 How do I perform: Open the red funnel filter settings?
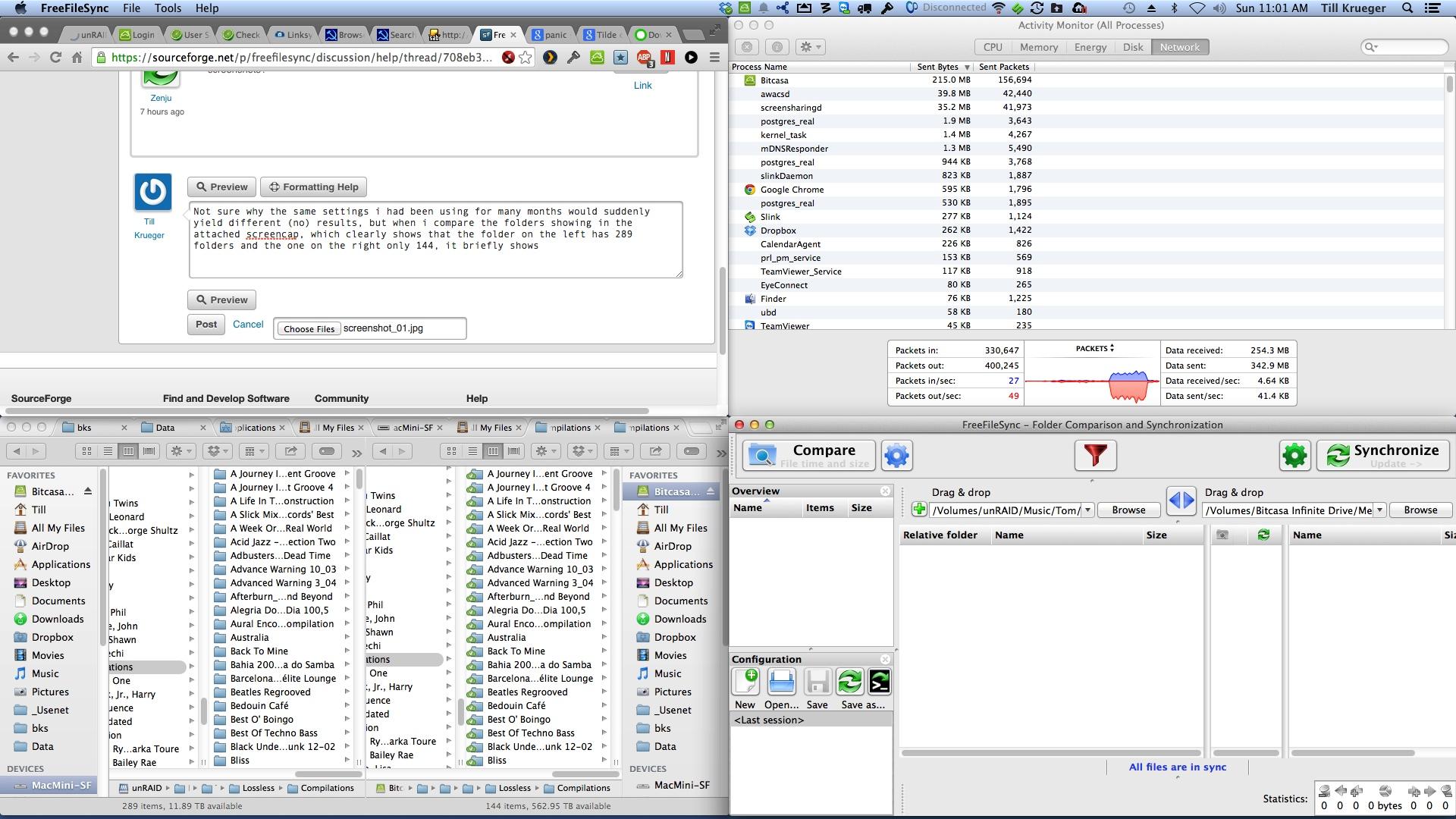tap(1095, 456)
